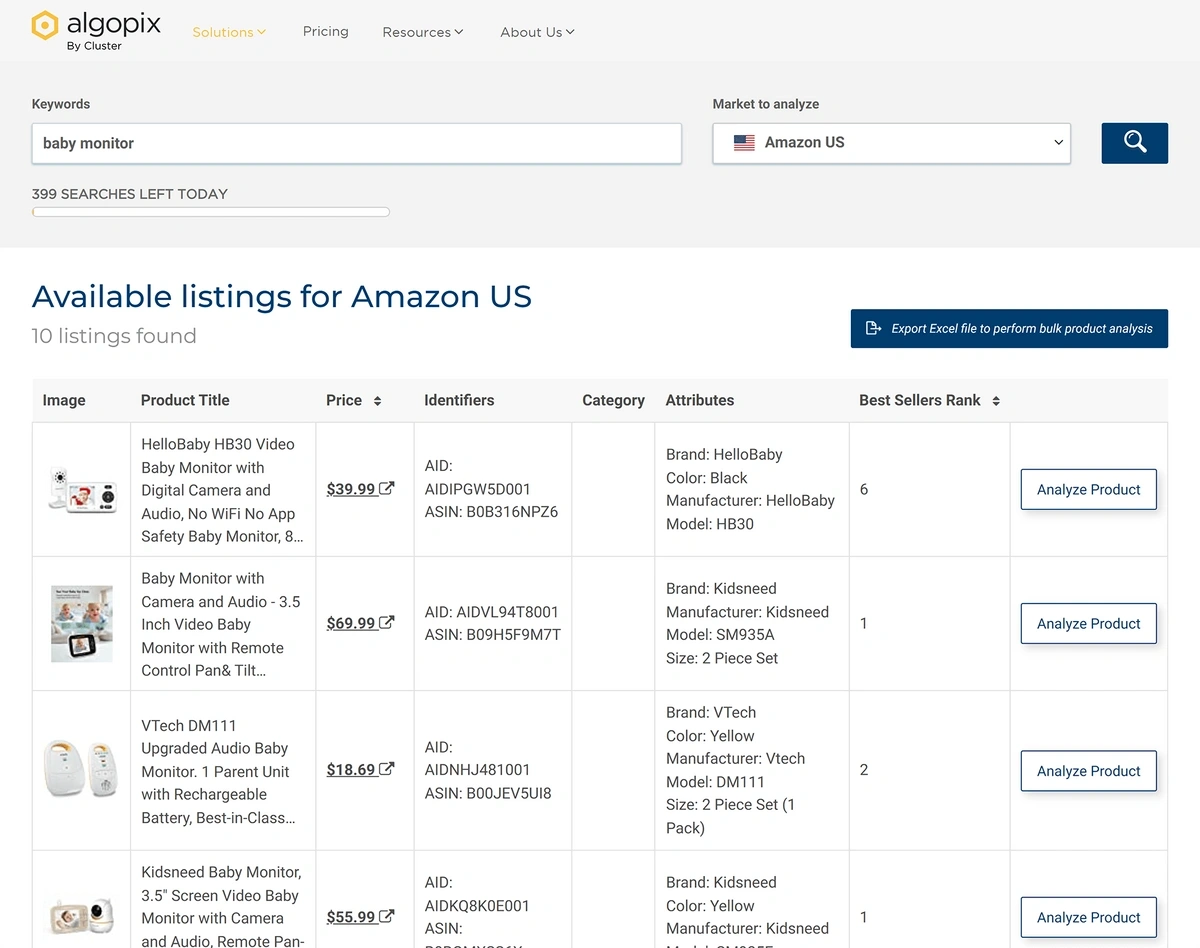Screen dimensions: 1200x948
Task: Click the Model: HB30 attribute text
Action: click(710, 524)
